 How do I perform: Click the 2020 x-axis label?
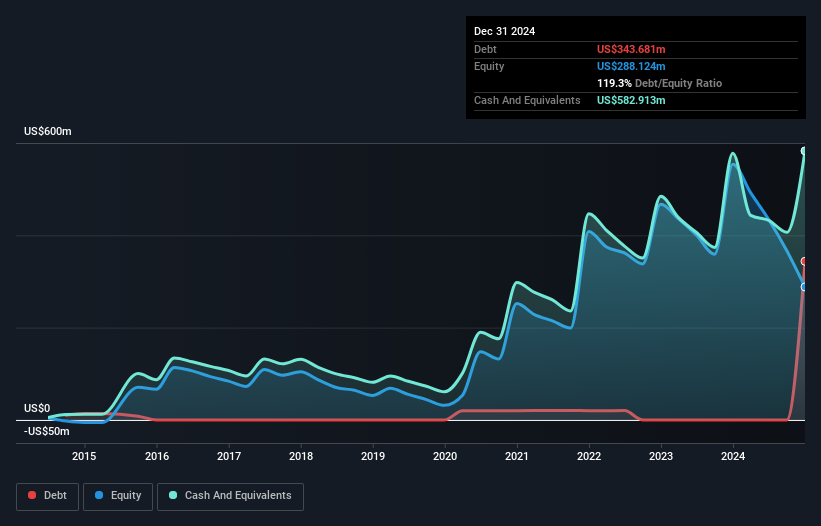(x=445, y=456)
